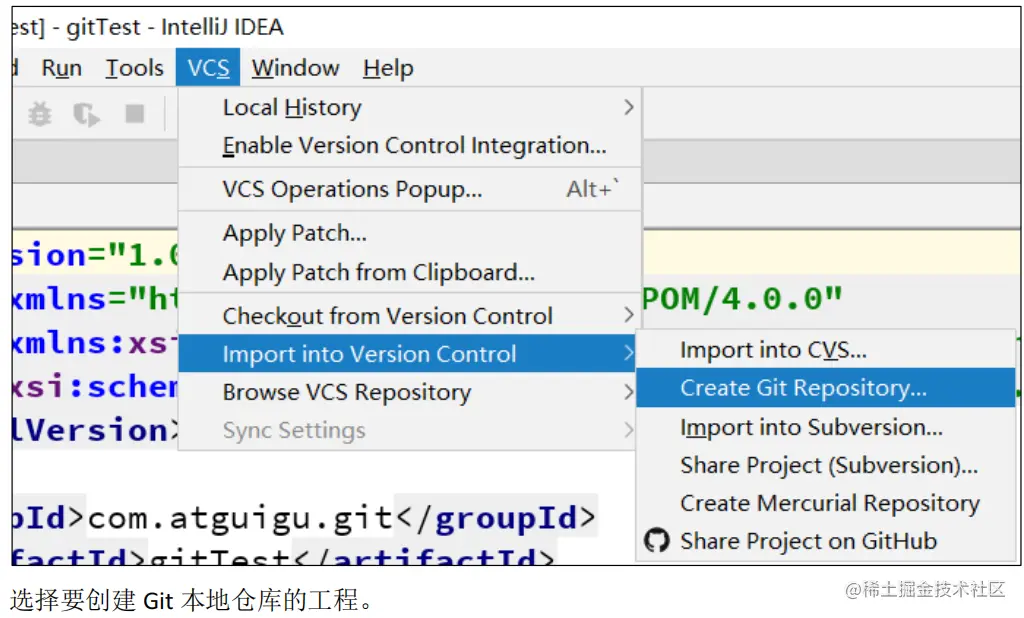Expand the Checkout from Version Control arrow

[x=628, y=315]
